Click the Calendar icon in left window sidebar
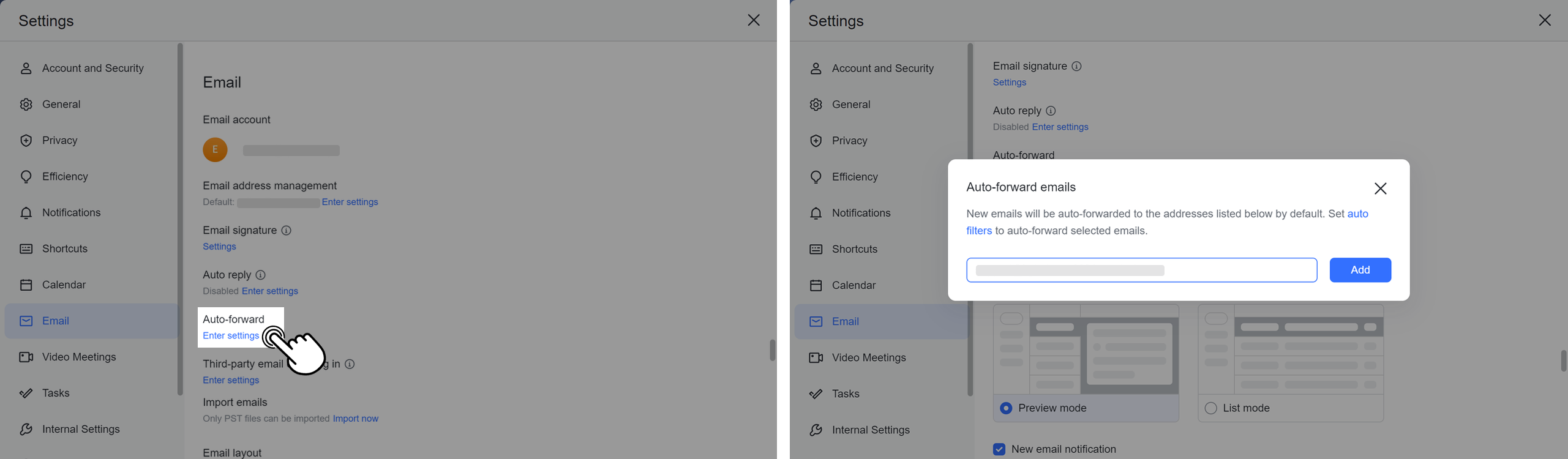 pos(26,285)
